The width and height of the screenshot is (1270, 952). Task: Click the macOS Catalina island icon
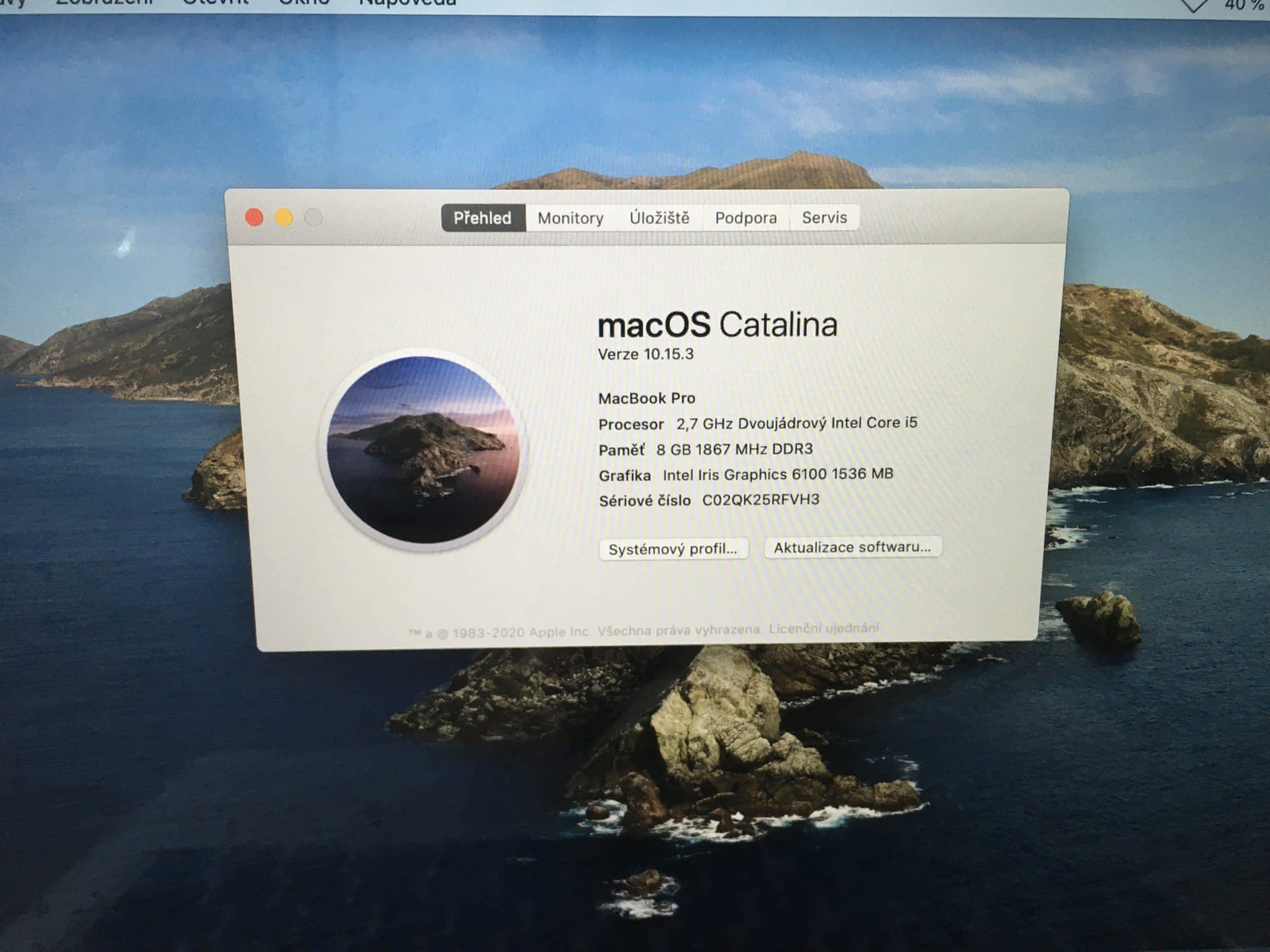(x=423, y=449)
